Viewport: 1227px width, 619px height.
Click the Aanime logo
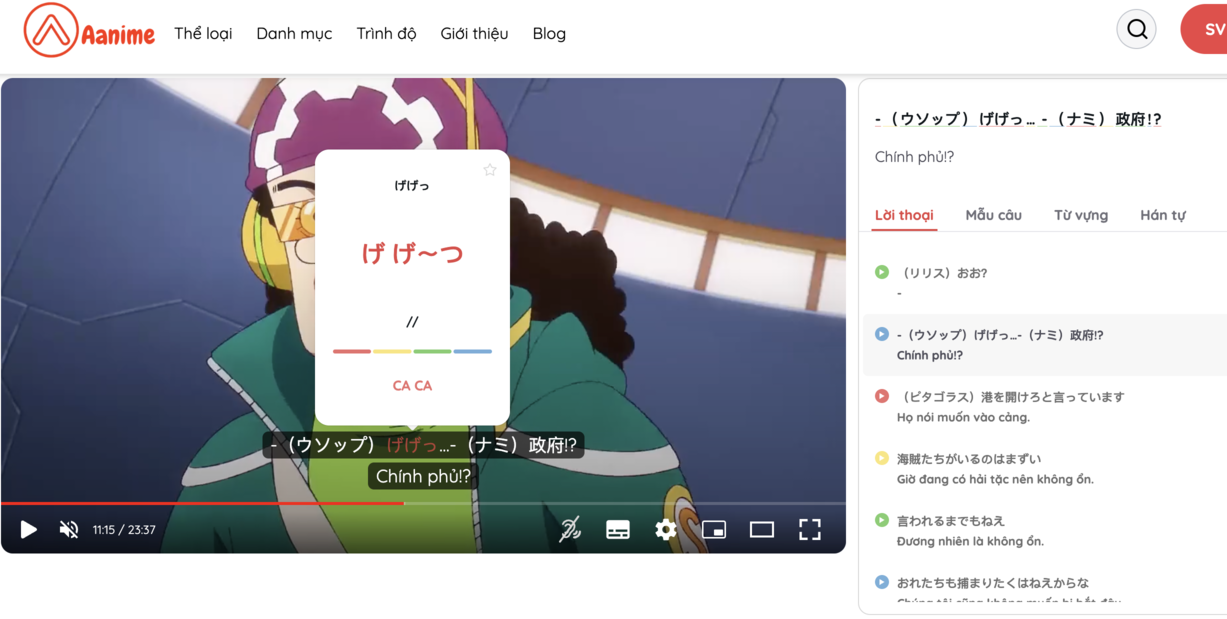89,31
